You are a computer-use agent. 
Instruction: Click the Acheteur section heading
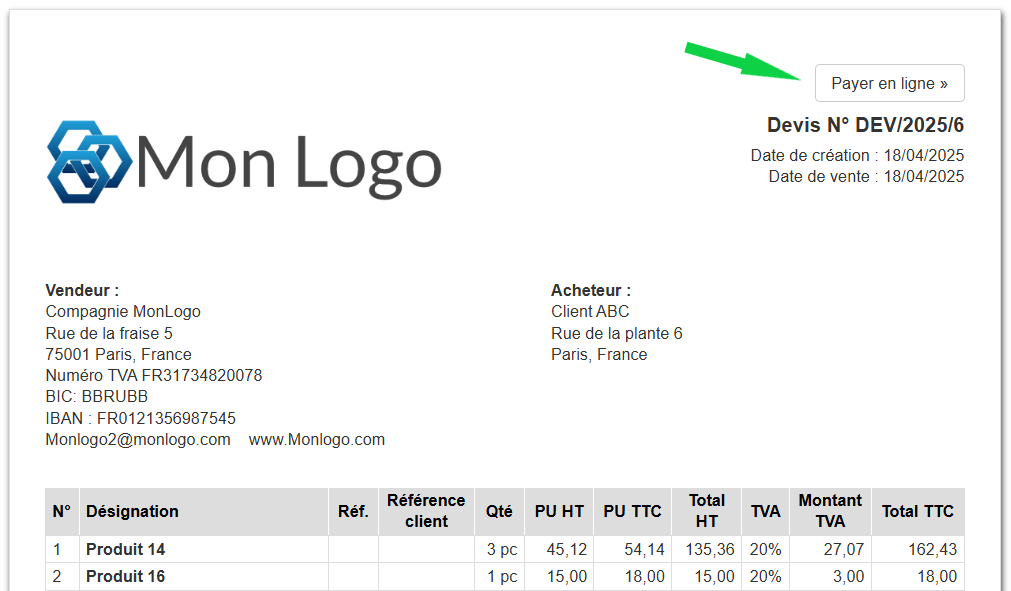[591, 290]
